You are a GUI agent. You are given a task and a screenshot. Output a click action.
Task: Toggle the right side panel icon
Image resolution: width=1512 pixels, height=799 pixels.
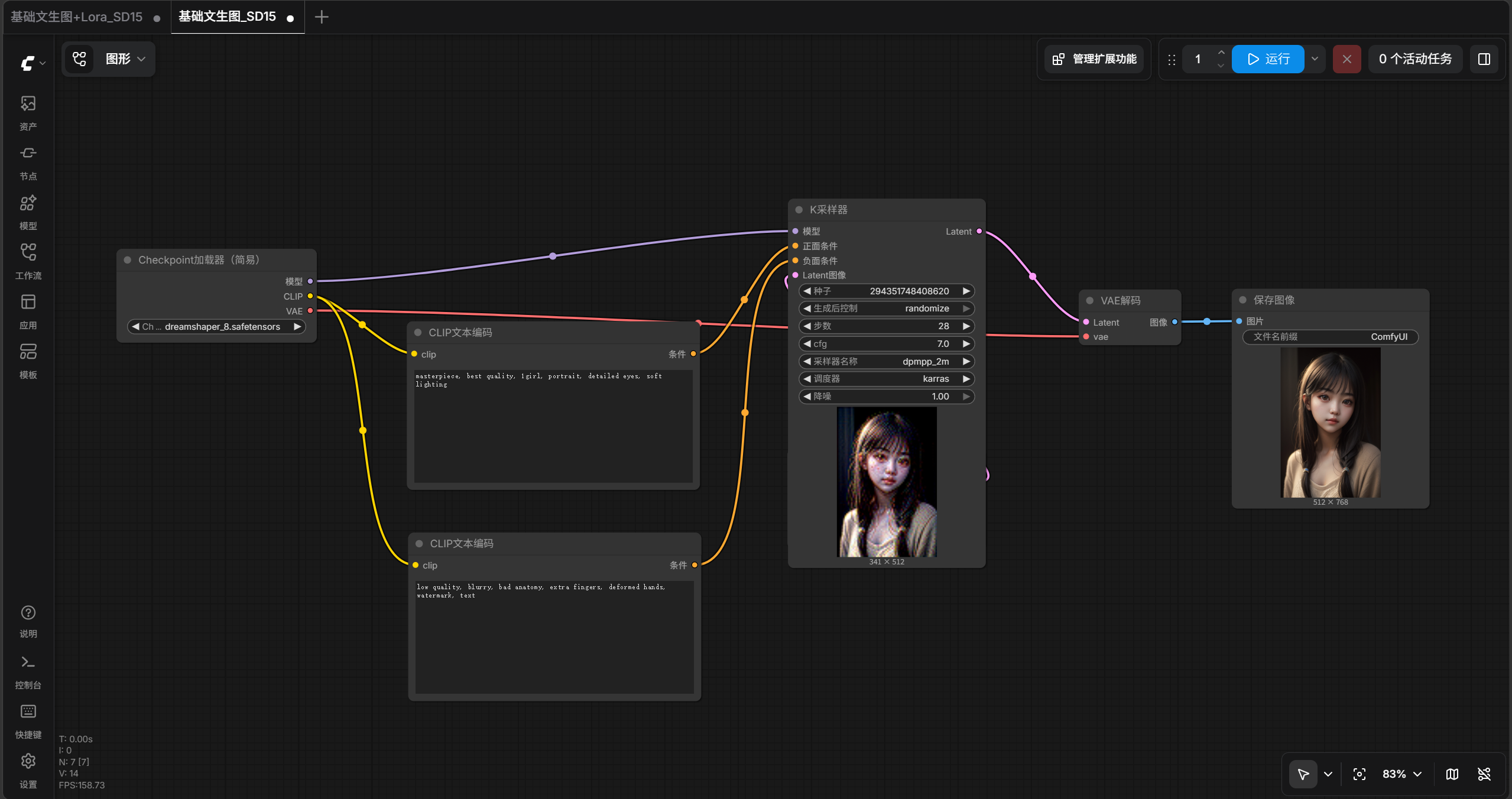(1484, 59)
